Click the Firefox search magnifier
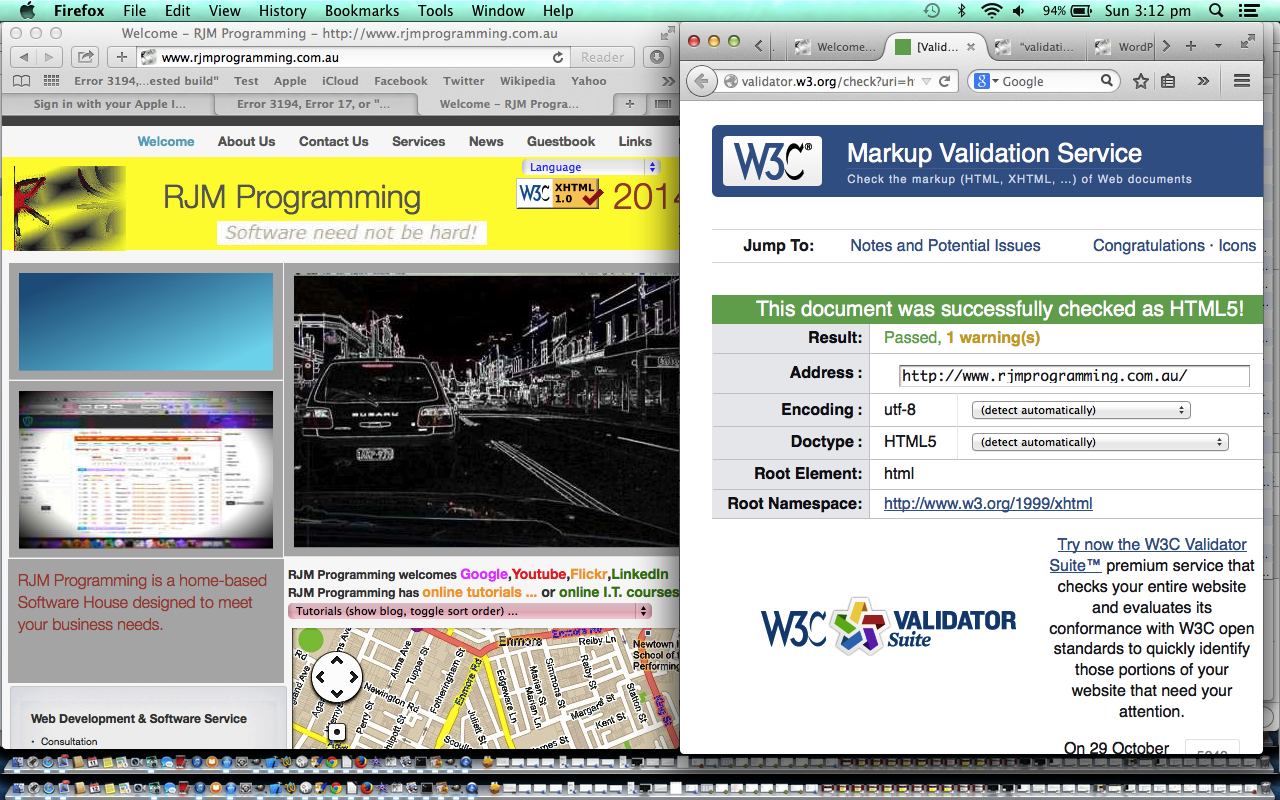 (x=1107, y=81)
